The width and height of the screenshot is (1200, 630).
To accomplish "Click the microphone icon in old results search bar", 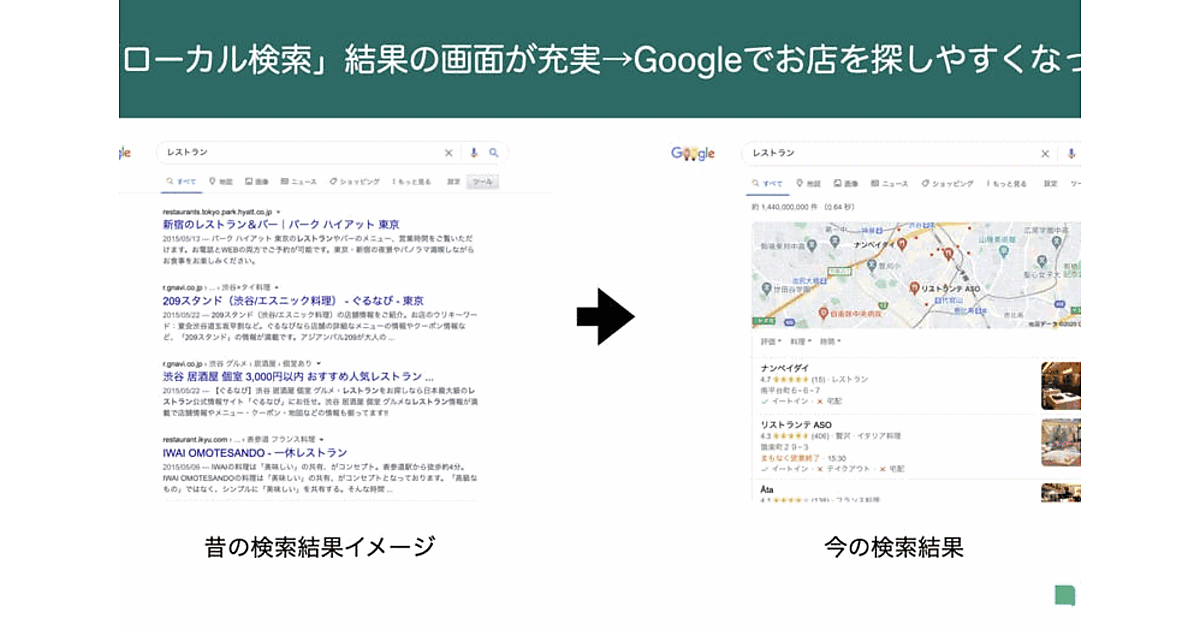I will 473,153.
